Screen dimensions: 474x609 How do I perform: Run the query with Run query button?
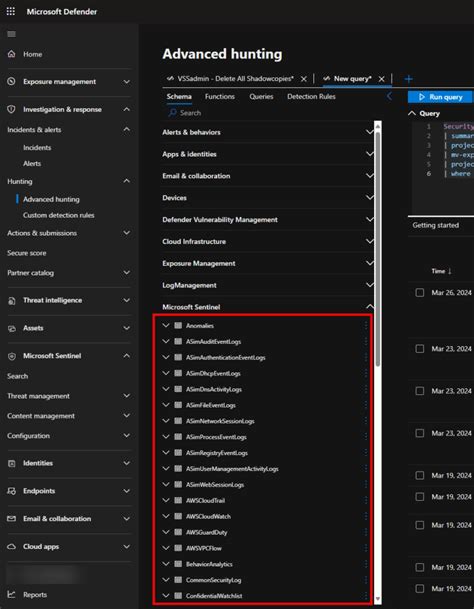pos(441,97)
